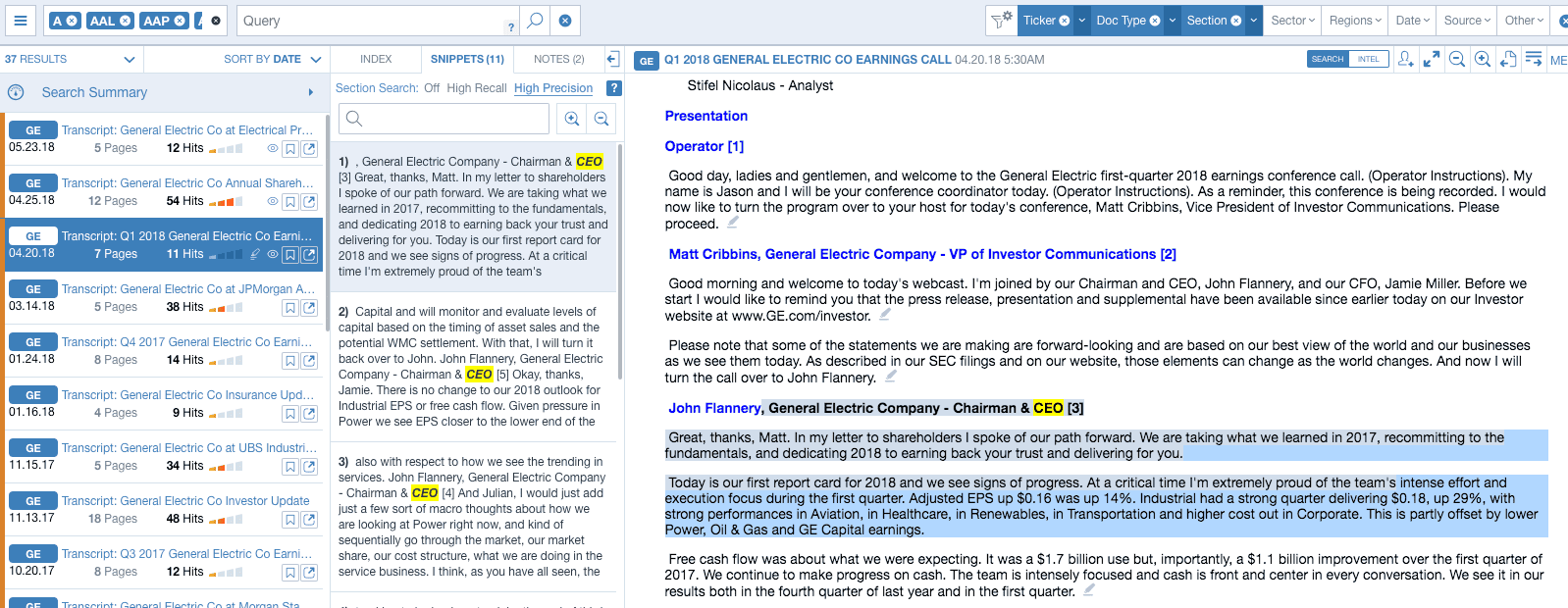Expand document to full screen
Image resolution: width=1568 pixels, height=608 pixels.
(1432, 60)
